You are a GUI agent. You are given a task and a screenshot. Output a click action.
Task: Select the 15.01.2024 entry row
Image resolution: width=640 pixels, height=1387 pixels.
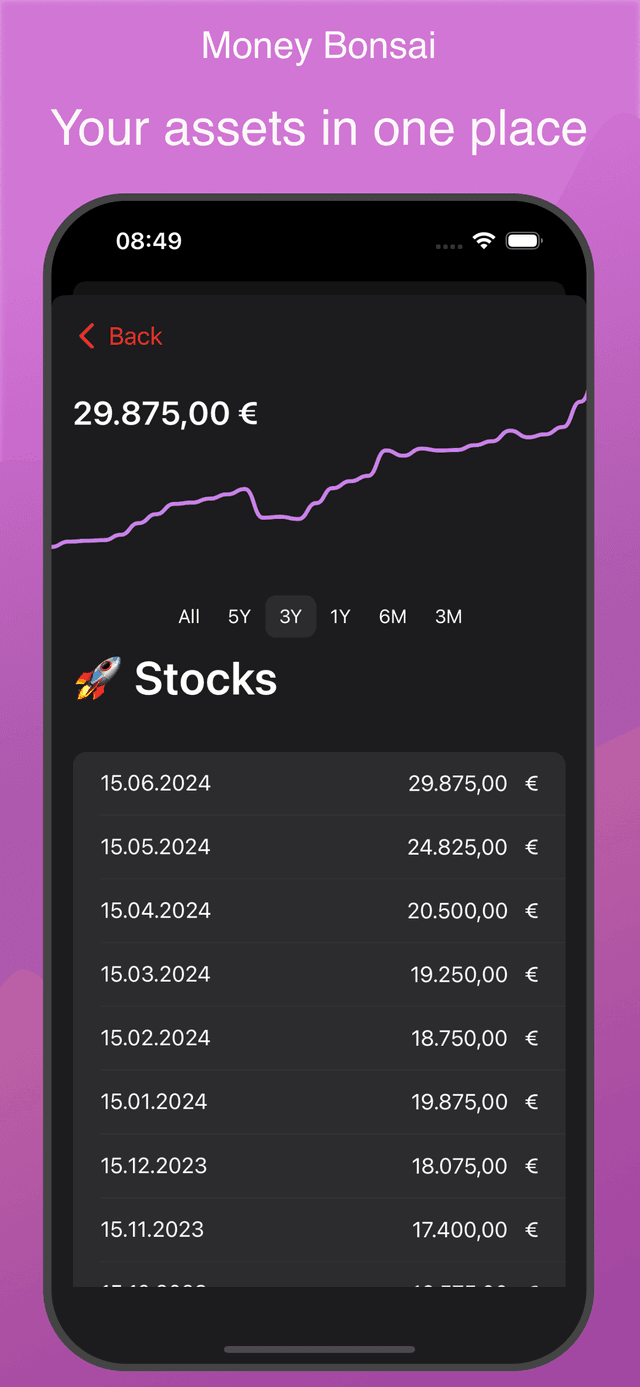point(318,1102)
